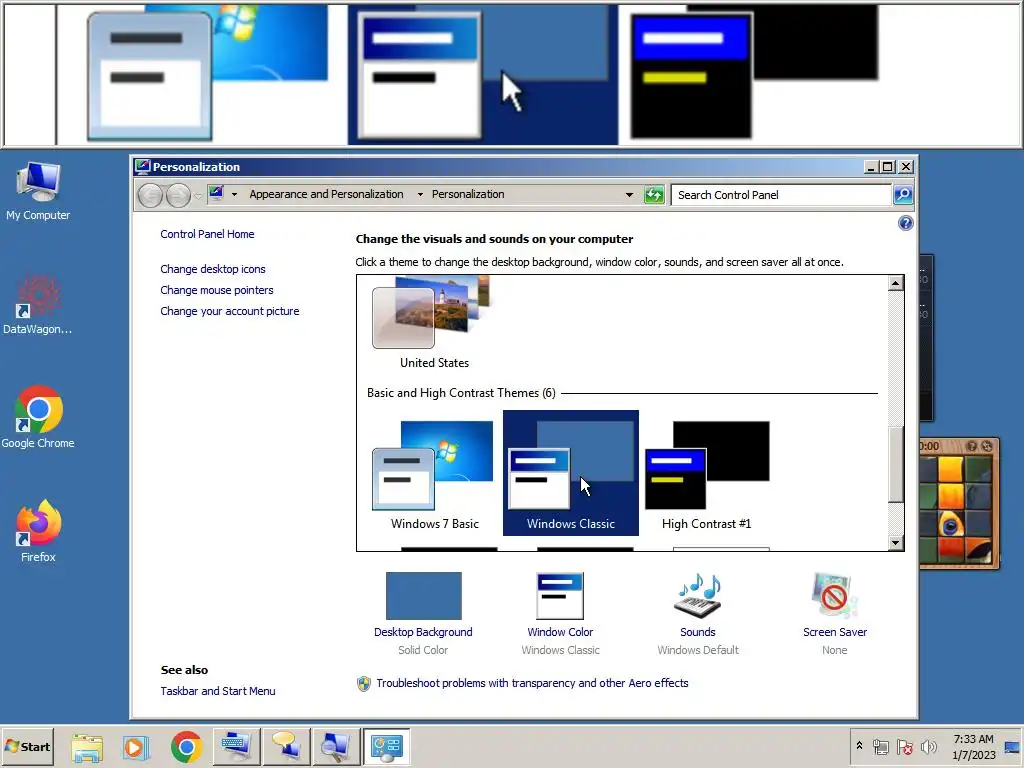Click puzzle gadget timer showing 0:00
The width and height of the screenshot is (1024, 768).
tap(929, 446)
